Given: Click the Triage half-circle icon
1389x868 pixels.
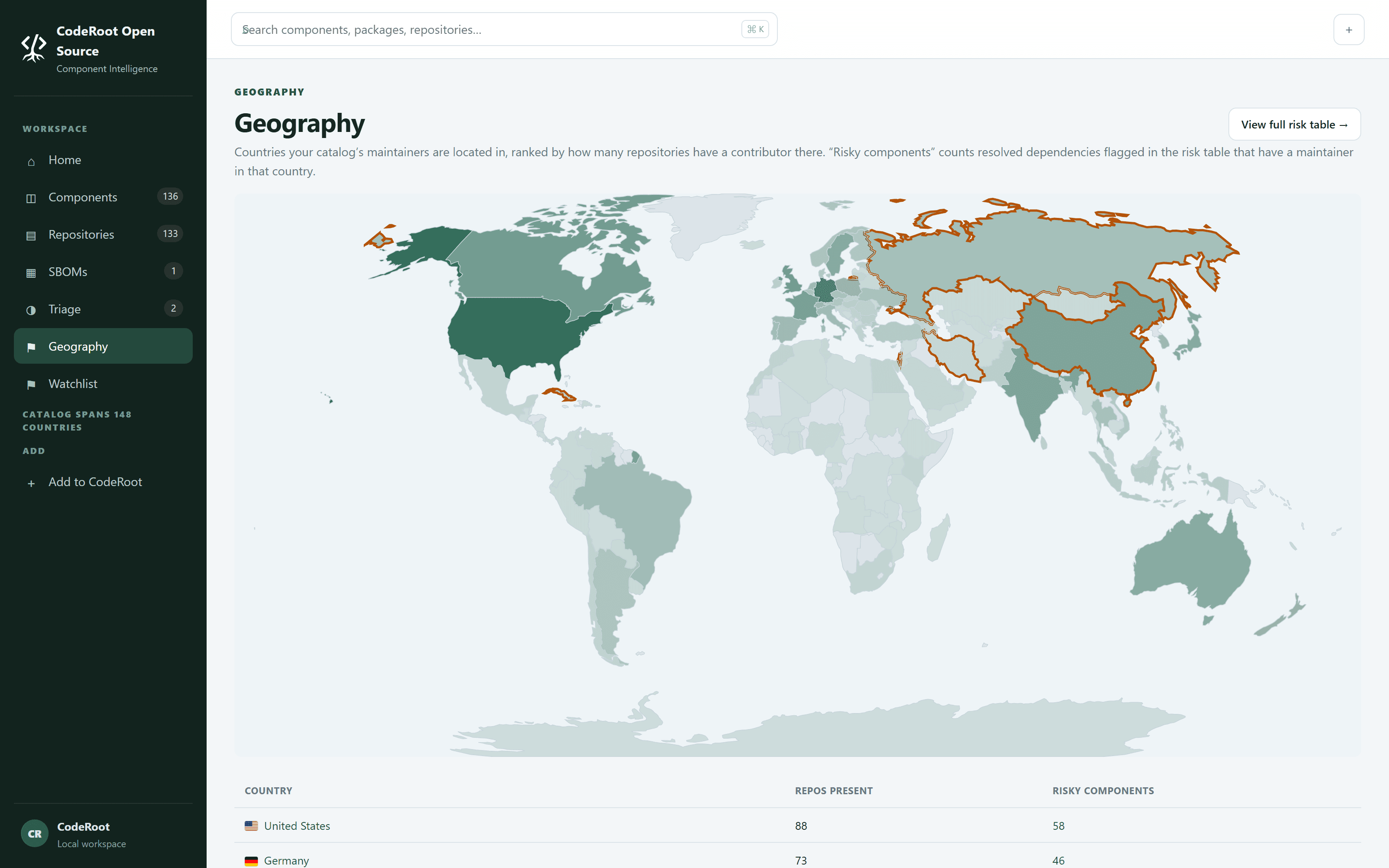Looking at the screenshot, I should (31, 310).
